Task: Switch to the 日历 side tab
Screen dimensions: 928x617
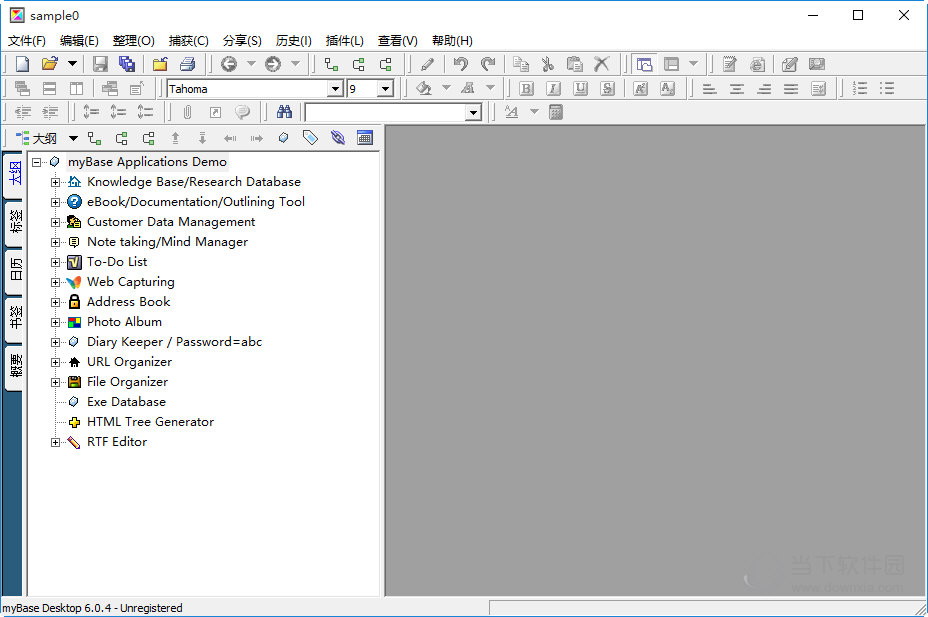Action: (x=15, y=269)
